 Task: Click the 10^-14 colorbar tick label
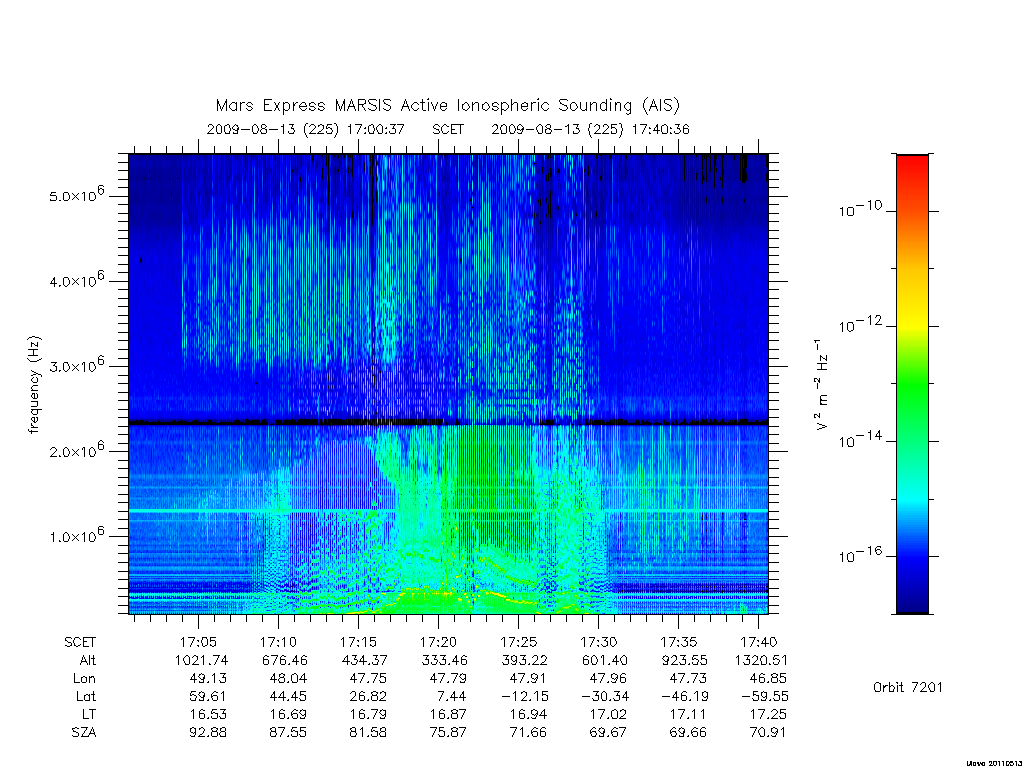click(860, 440)
